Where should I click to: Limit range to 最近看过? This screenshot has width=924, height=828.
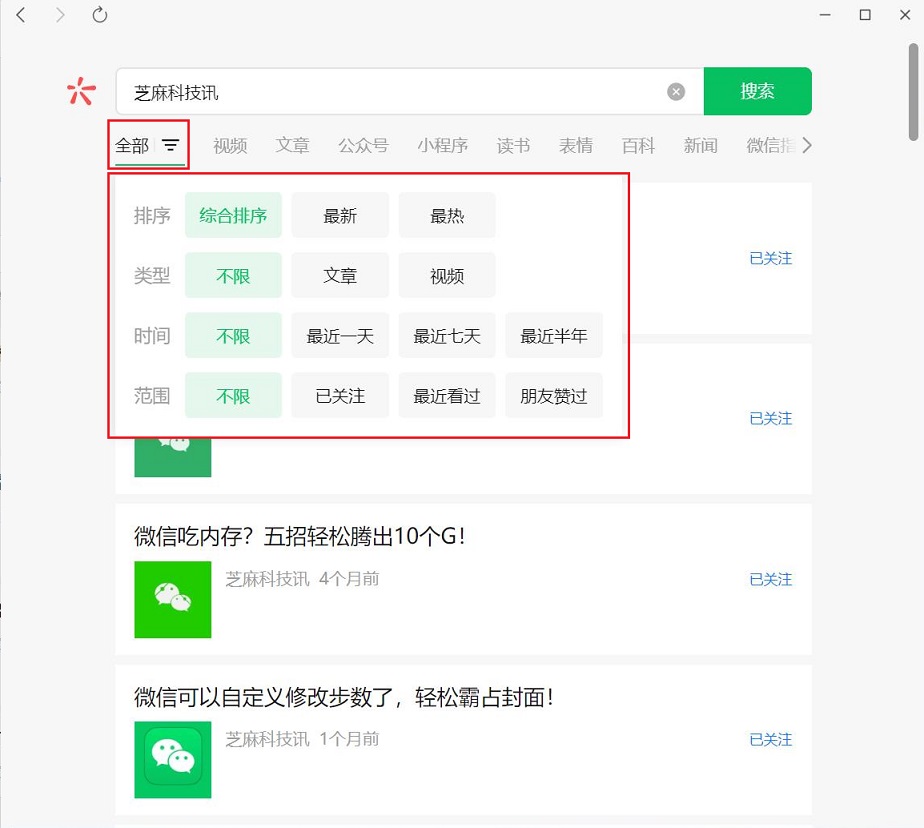click(447, 395)
